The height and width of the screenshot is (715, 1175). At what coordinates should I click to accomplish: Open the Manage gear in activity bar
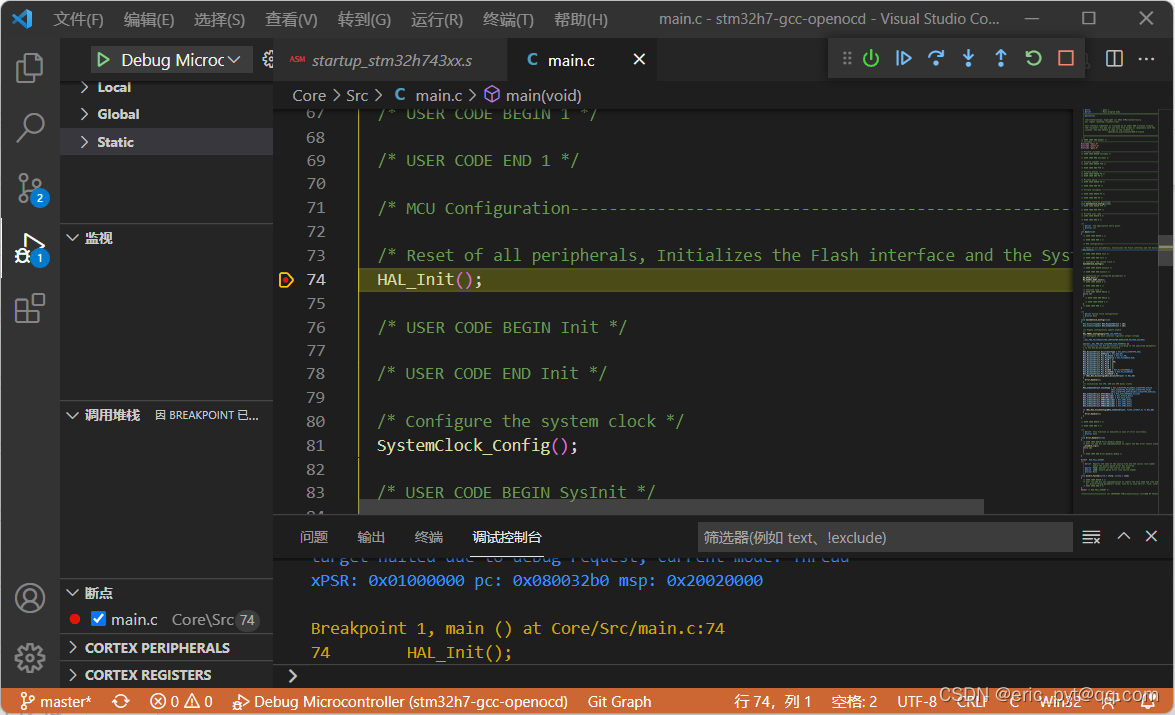click(30, 658)
